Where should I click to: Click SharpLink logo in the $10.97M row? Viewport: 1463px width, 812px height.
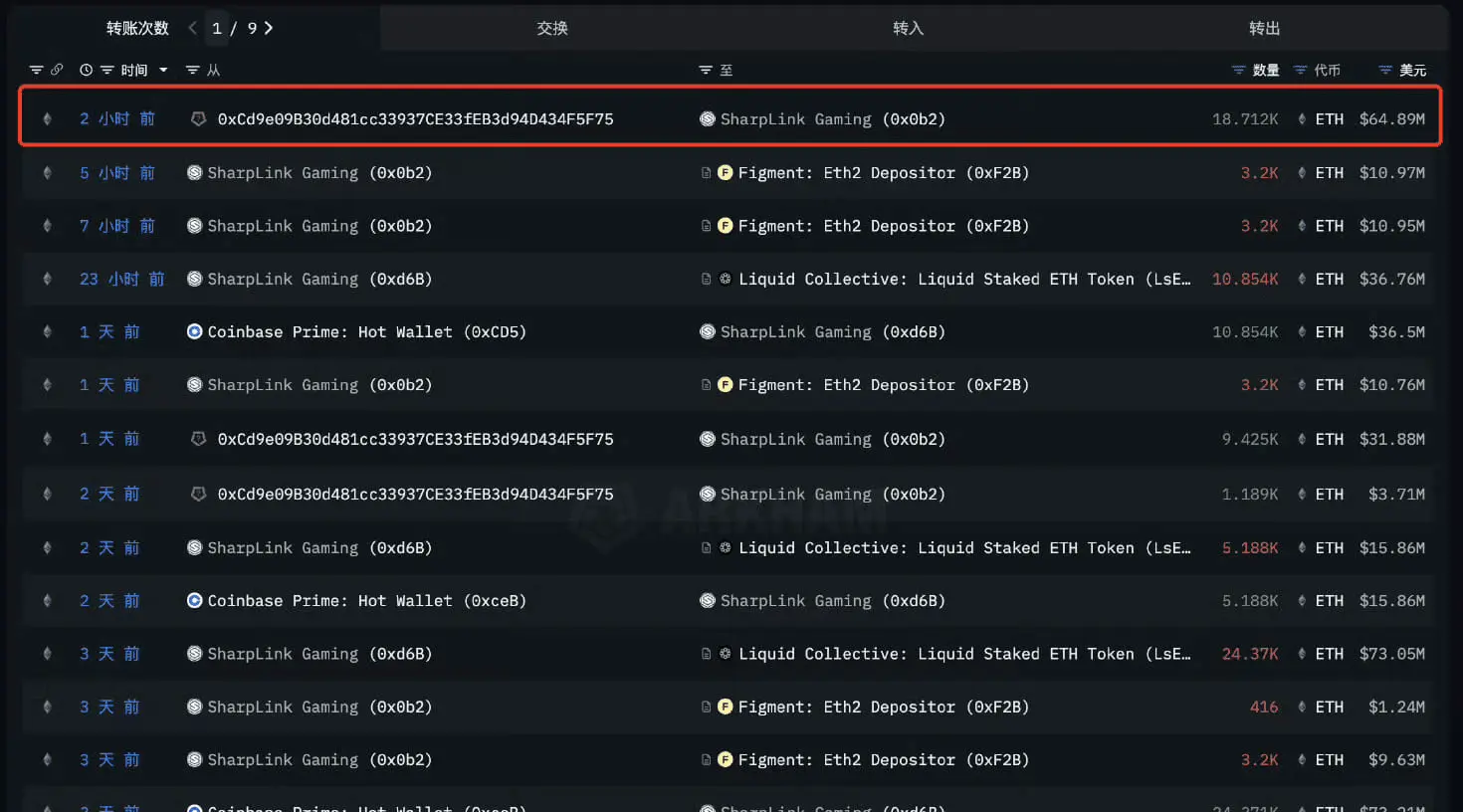click(195, 172)
